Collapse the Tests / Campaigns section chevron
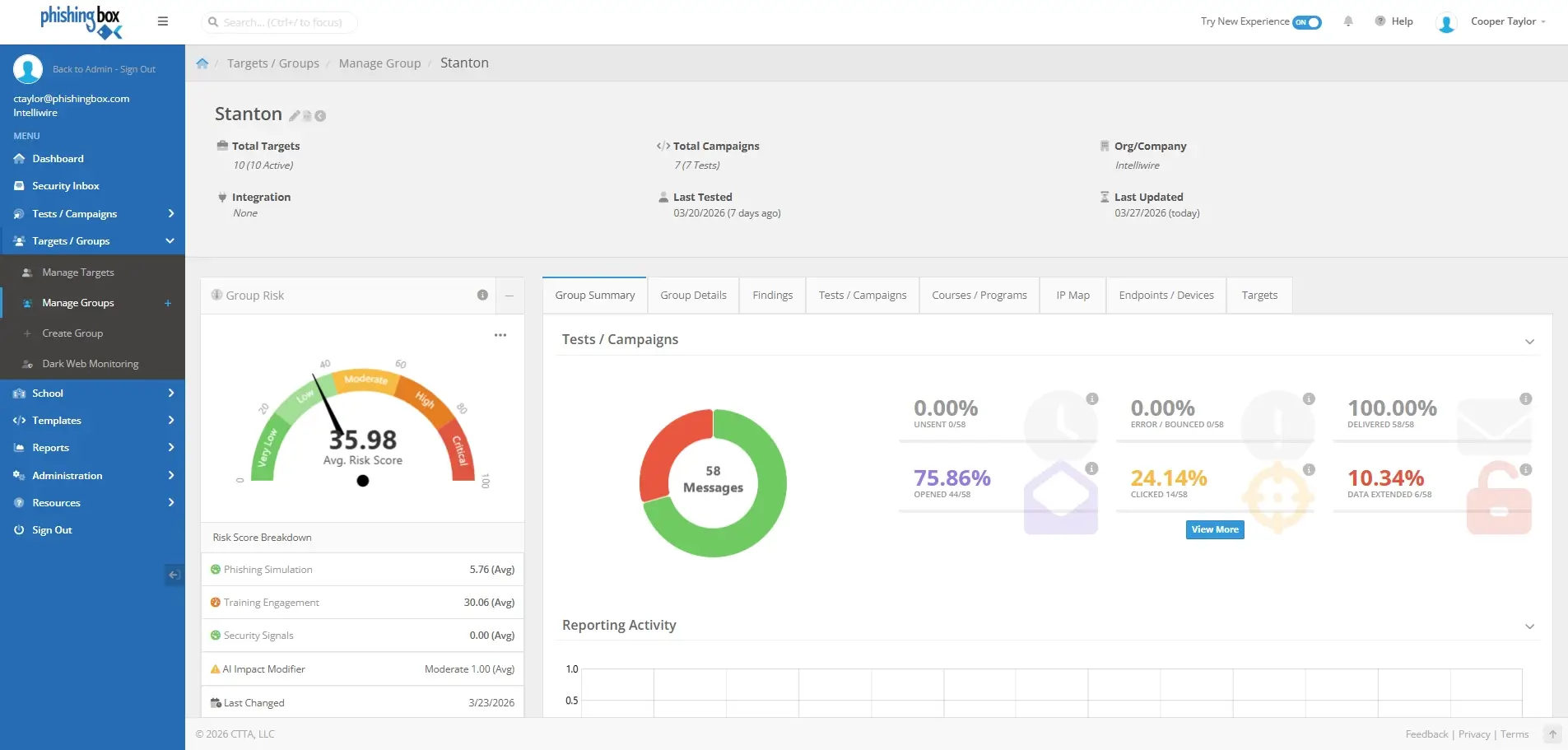The image size is (1568, 750). click(1529, 342)
